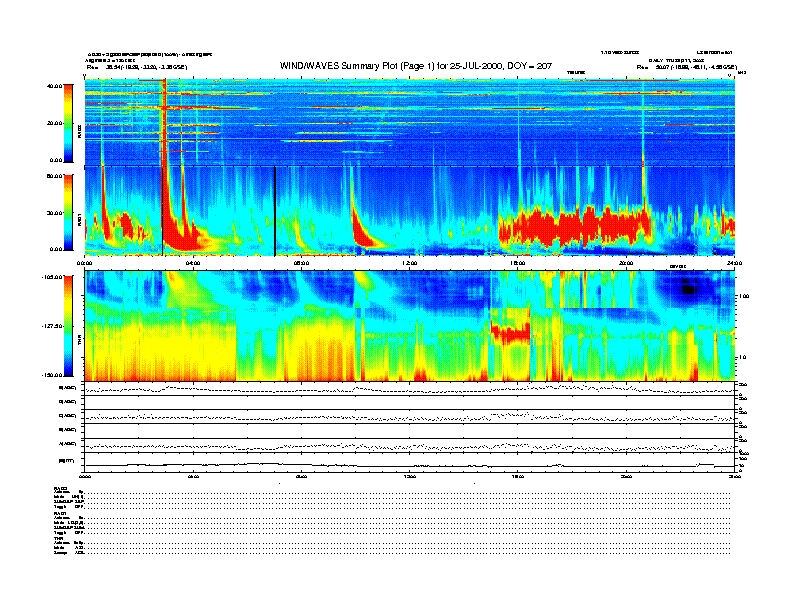The height and width of the screenshot is (612, 792).
Task: Click the black vertical marker near 07:00
Action: pos(275,211)
